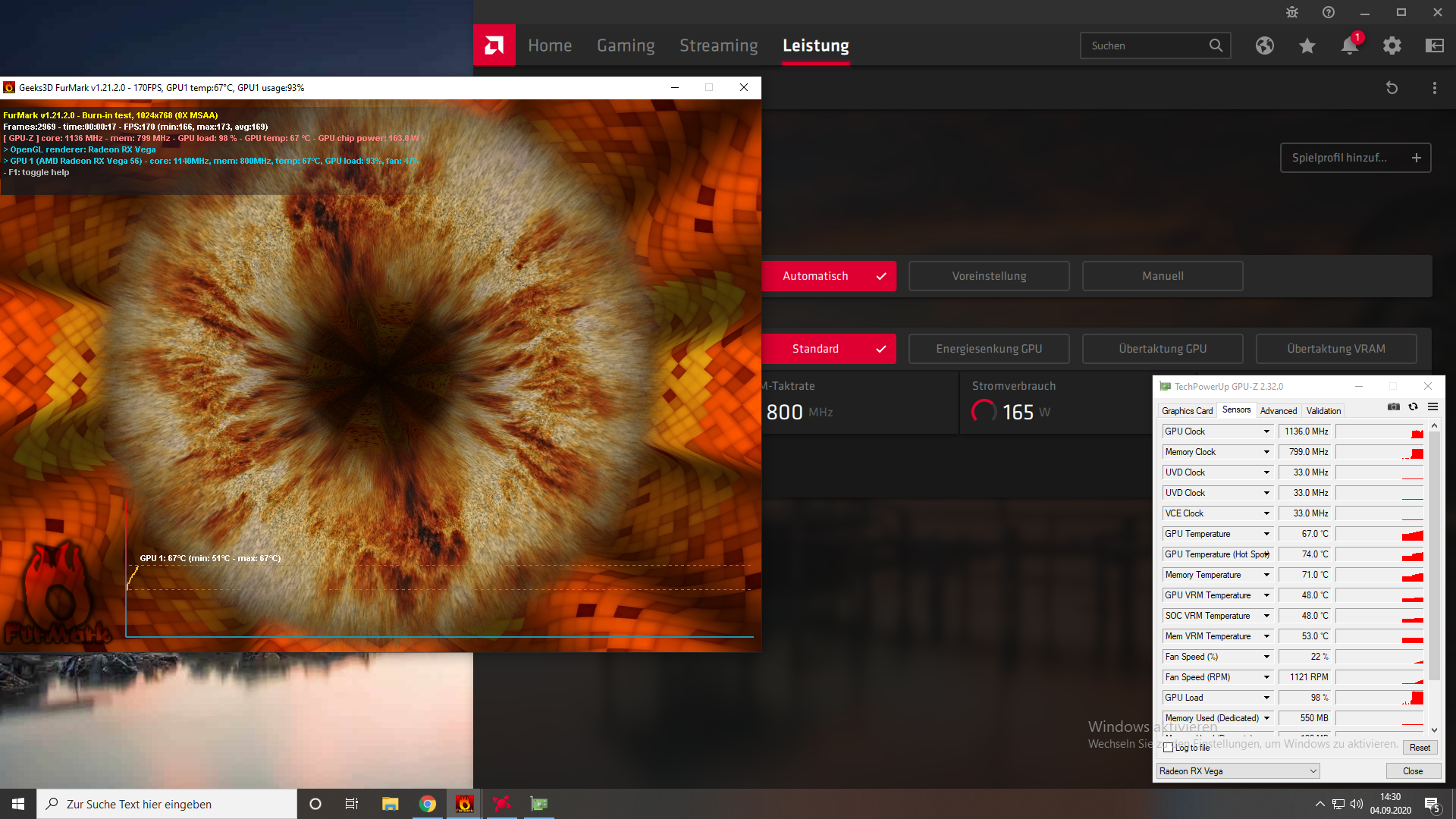Expand the GPU Load sensor dropdown
This screenshot has height=819, width=1456.
1266,698
